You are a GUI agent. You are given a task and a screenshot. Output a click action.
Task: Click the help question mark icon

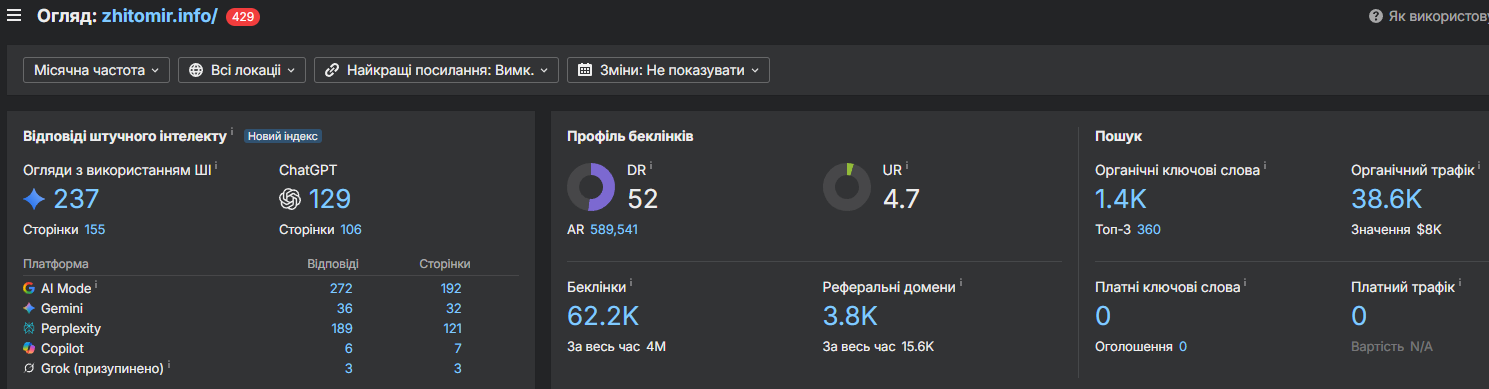[x=1376, y=16]
